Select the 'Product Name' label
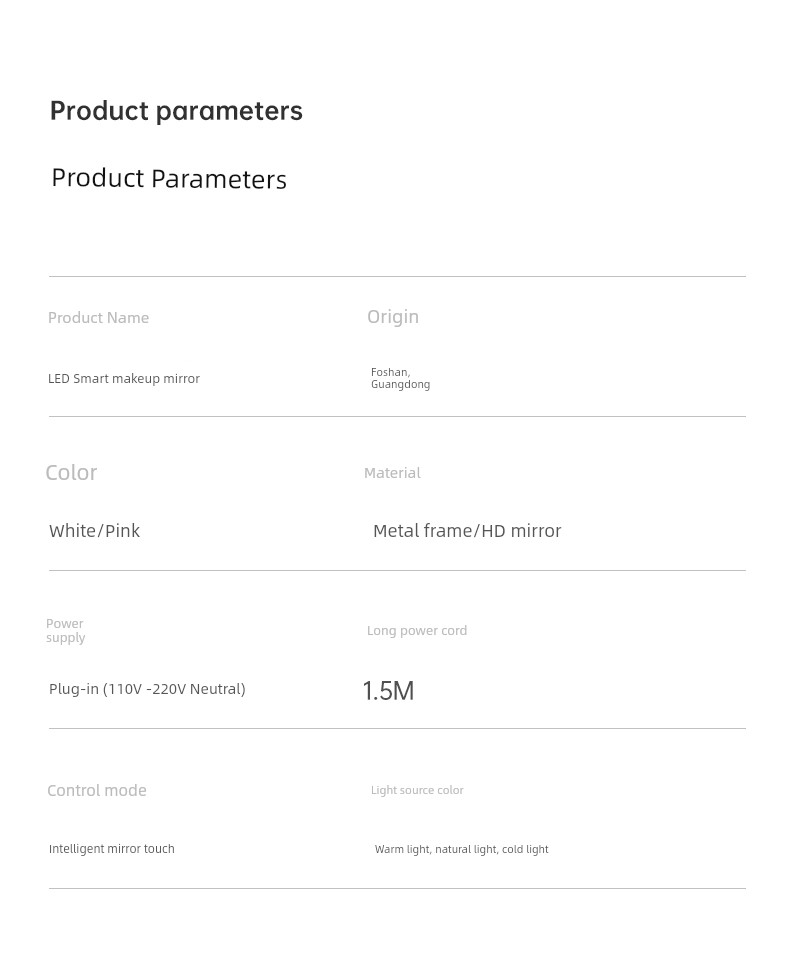Screen dimensions: 790x964 click(98, 318)
